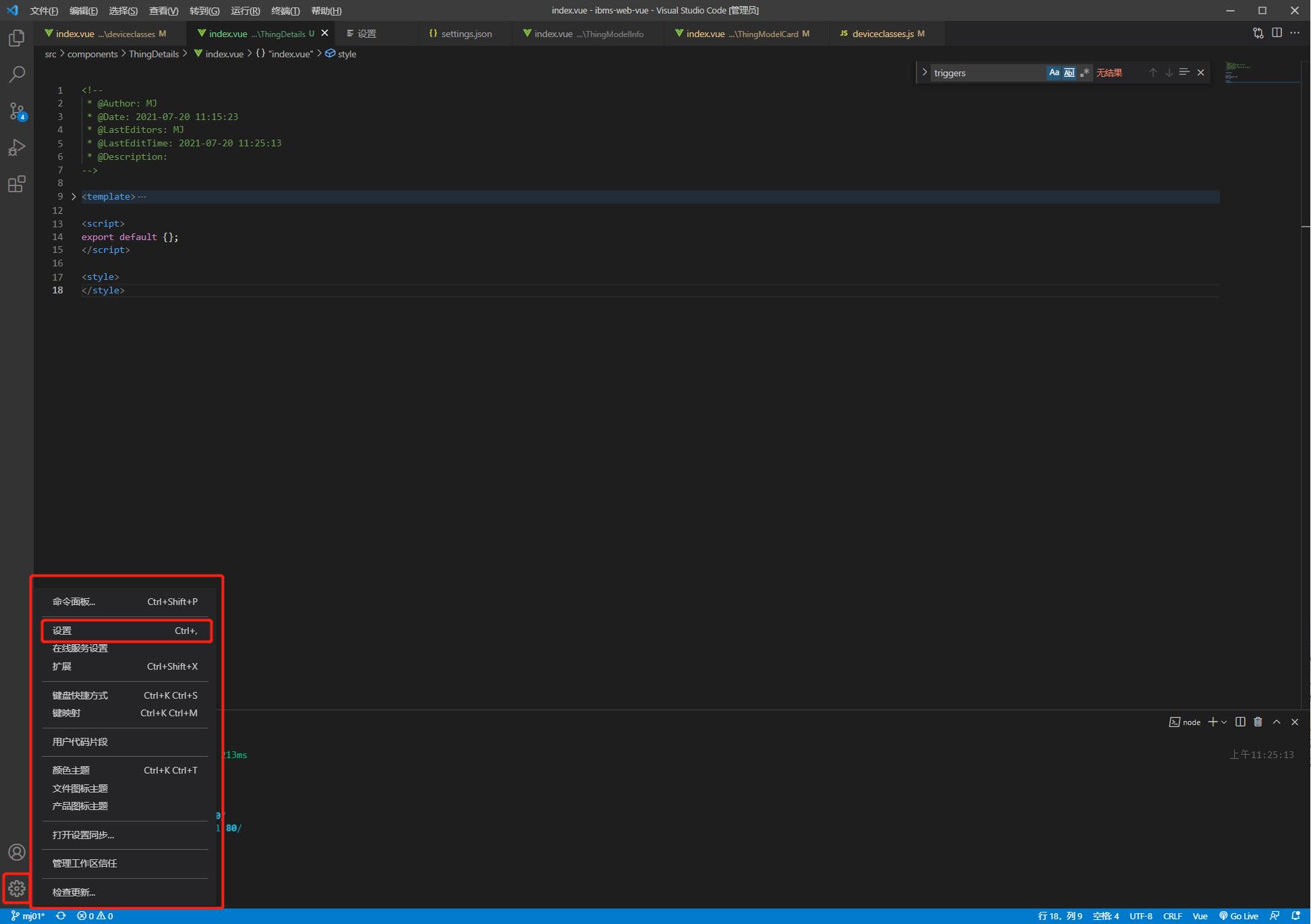The width and height of the screenshot is (1311, 924).
Task: Choose 用户代码片段 menu entry
Action: pyautogui.click(x=125, y=742)
